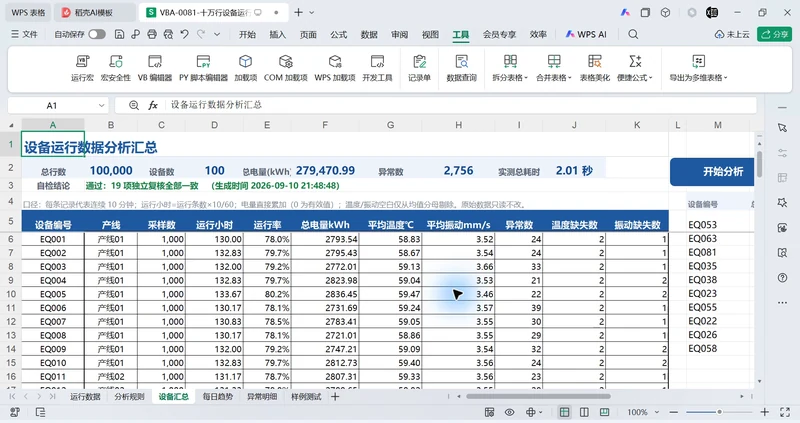The height and width of the screenshot is (423, 800).
Task: Open the tab list arrow beside new tab plus
Action: coord(312,12)
